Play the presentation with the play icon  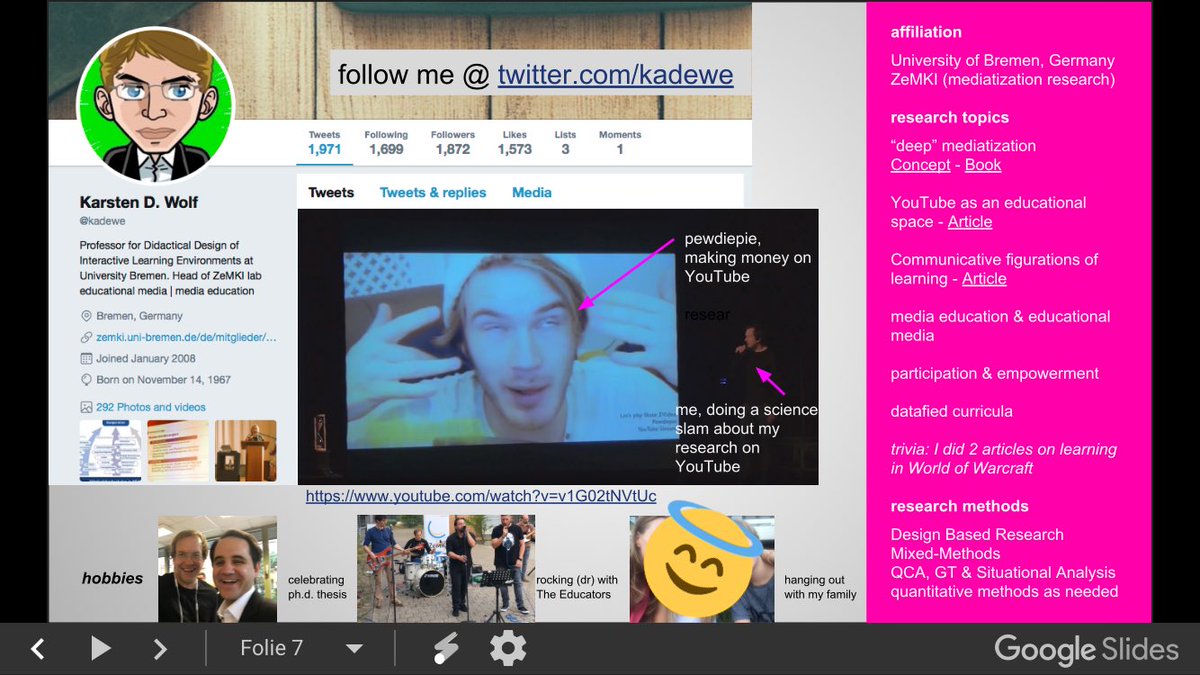[100, 649]
